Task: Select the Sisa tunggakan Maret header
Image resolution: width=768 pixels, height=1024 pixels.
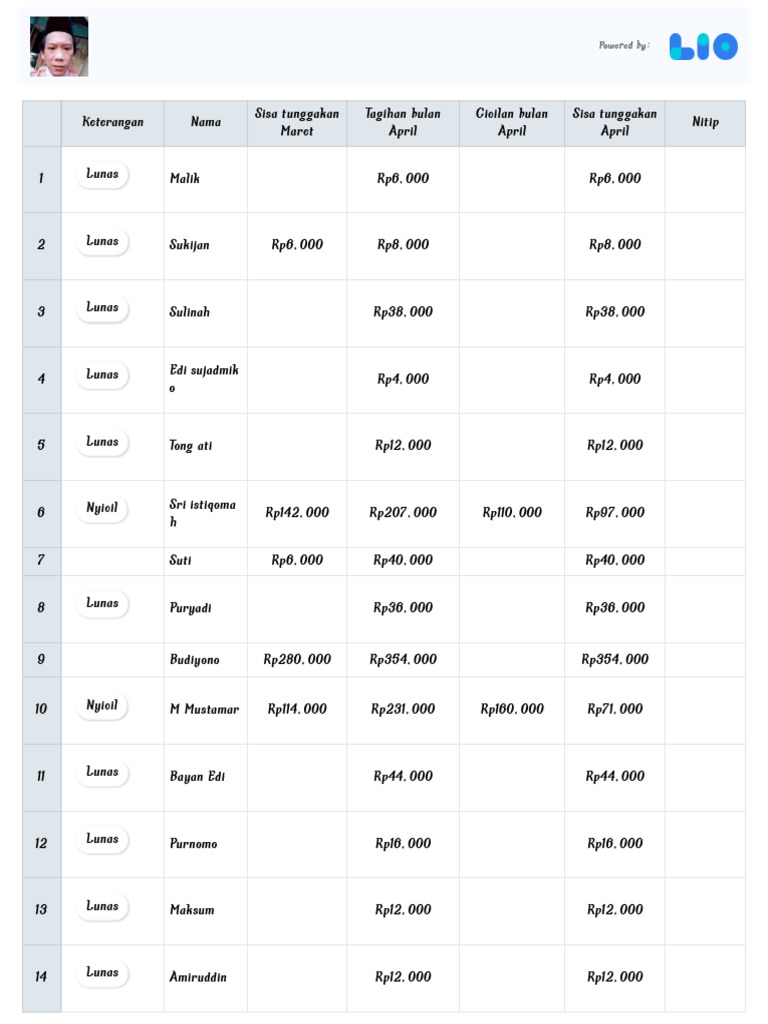Action: pos(297,123)
